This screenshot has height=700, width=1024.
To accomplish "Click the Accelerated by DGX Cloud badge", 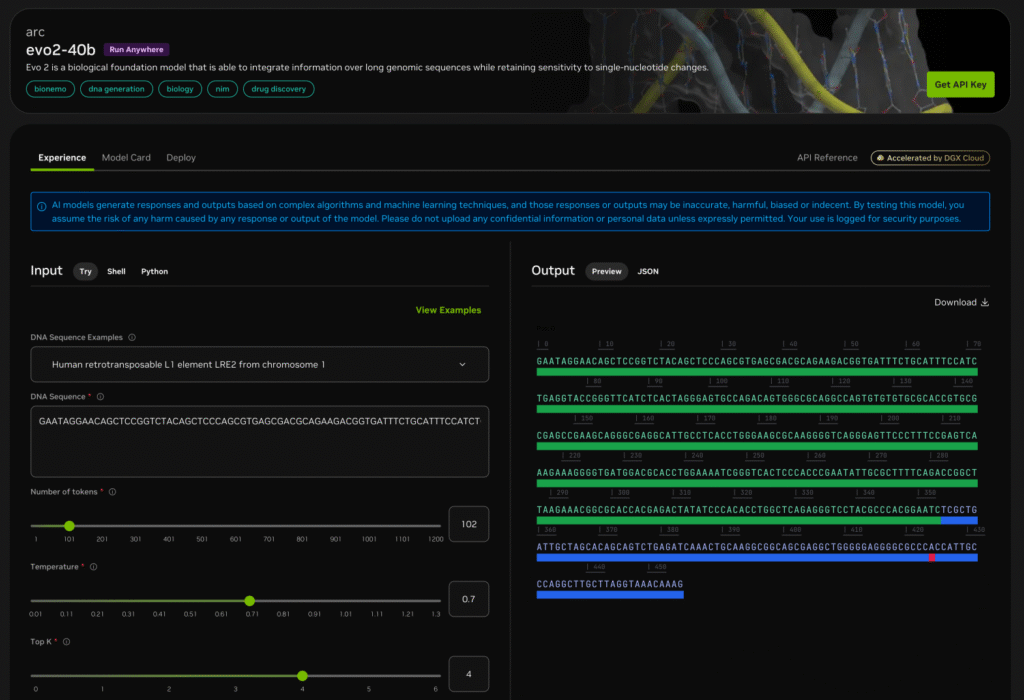I will (x=928, y=158).
